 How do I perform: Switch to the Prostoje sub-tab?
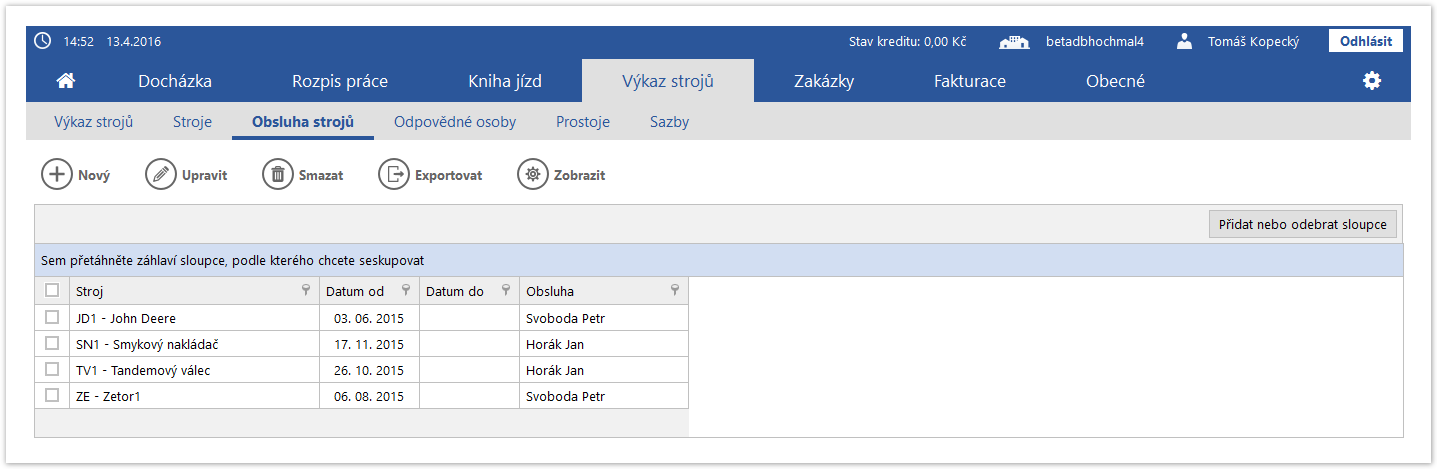[583, 122]
